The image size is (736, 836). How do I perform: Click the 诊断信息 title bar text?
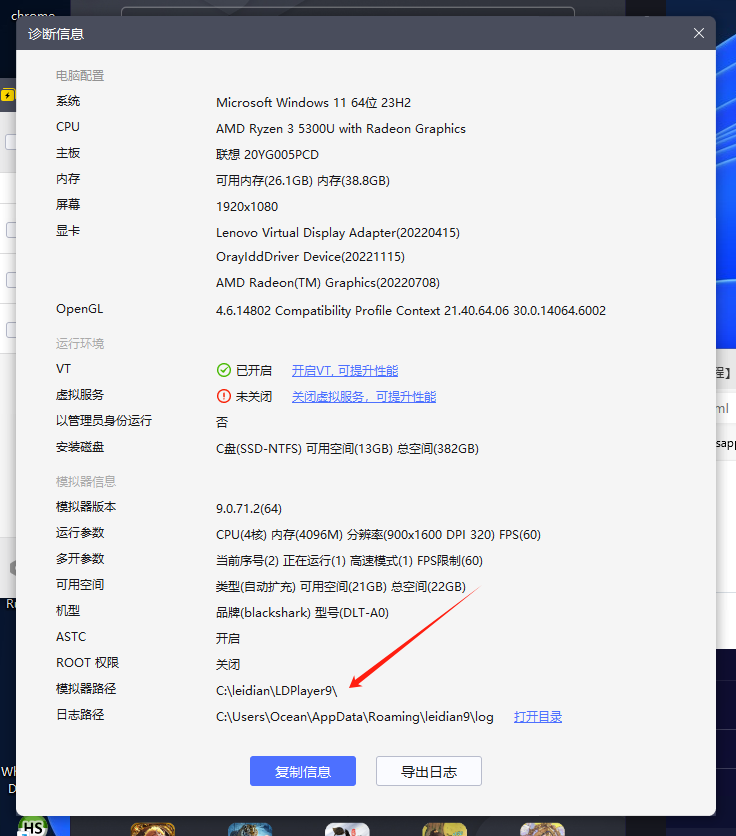(x=56, y=33)
